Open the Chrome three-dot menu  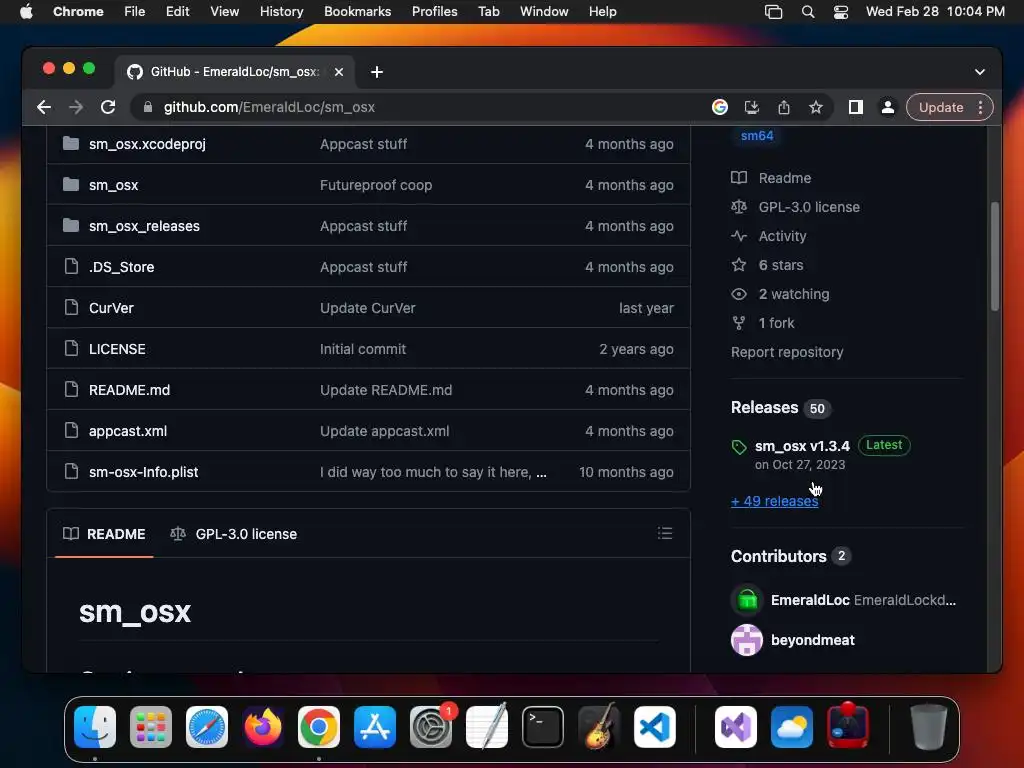(x=980, y=107)
